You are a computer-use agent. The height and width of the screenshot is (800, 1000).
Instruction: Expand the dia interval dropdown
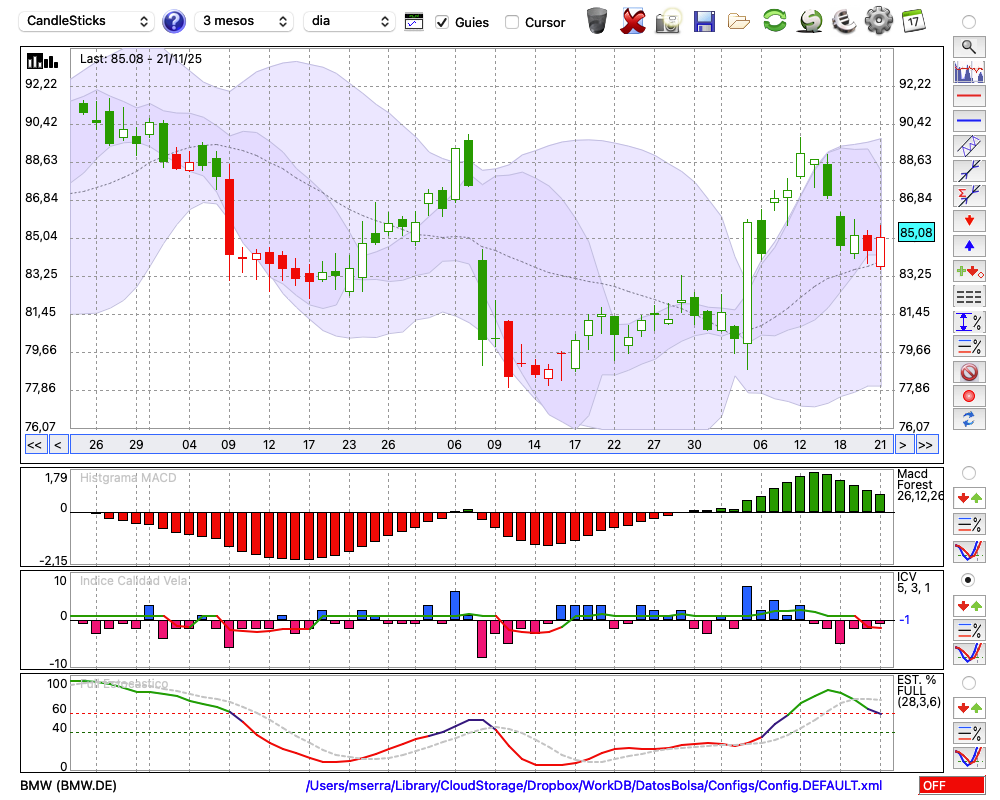coord(350,21)
